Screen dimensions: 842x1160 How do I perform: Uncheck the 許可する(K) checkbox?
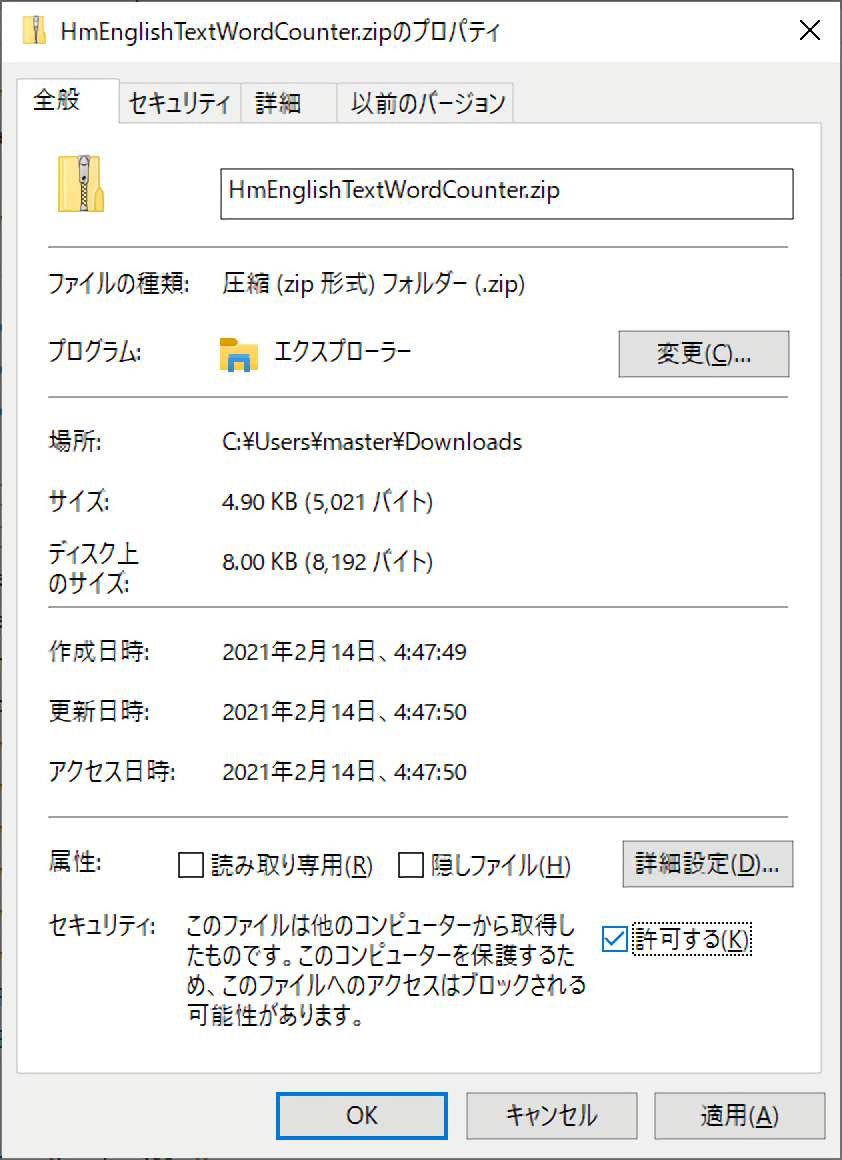(615, 939)
